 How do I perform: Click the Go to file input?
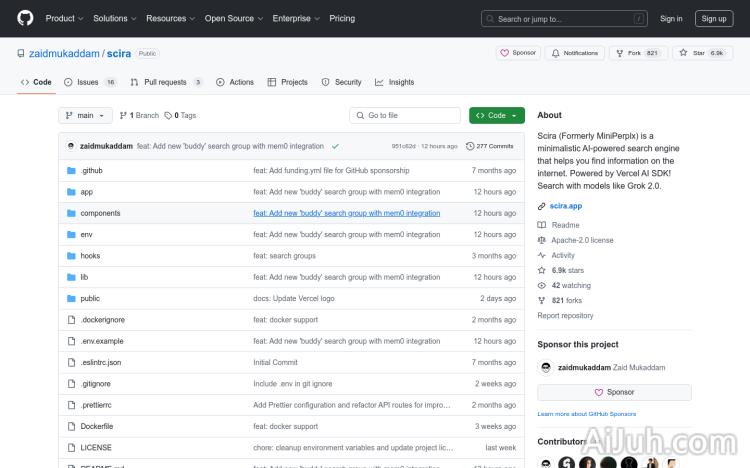coord(404,116)
